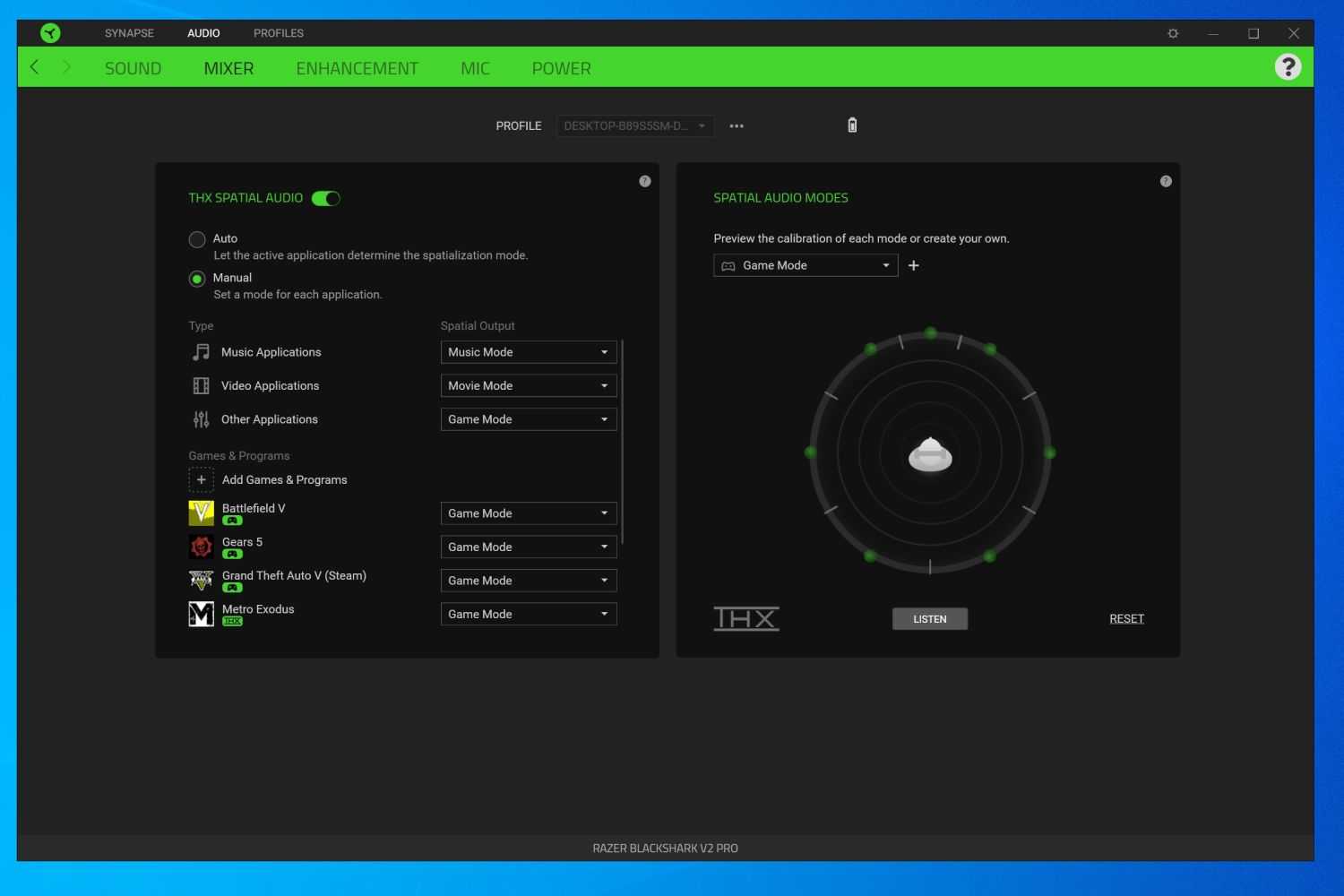Click the Razer Blackshark V2 Pro label
Viewport: 1344px width, 896px height.
[x=665, y=849]
